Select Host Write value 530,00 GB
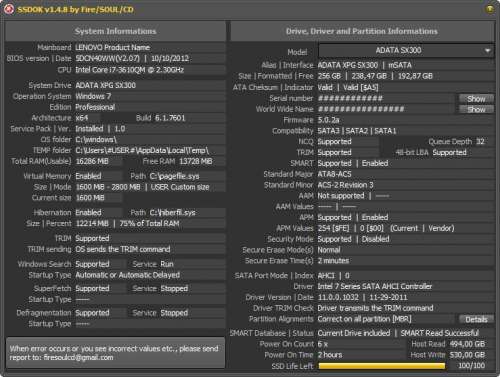500x377 pixels. (467, 355)
